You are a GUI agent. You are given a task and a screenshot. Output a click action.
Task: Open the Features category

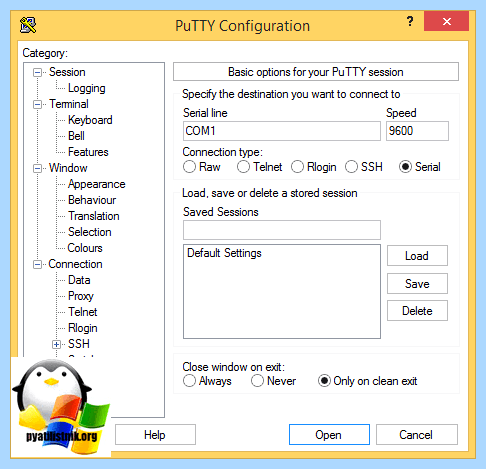point(88,152)
